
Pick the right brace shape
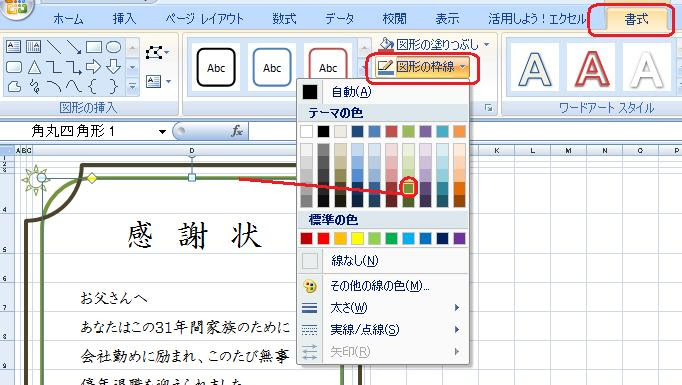[x=113, y=87]
